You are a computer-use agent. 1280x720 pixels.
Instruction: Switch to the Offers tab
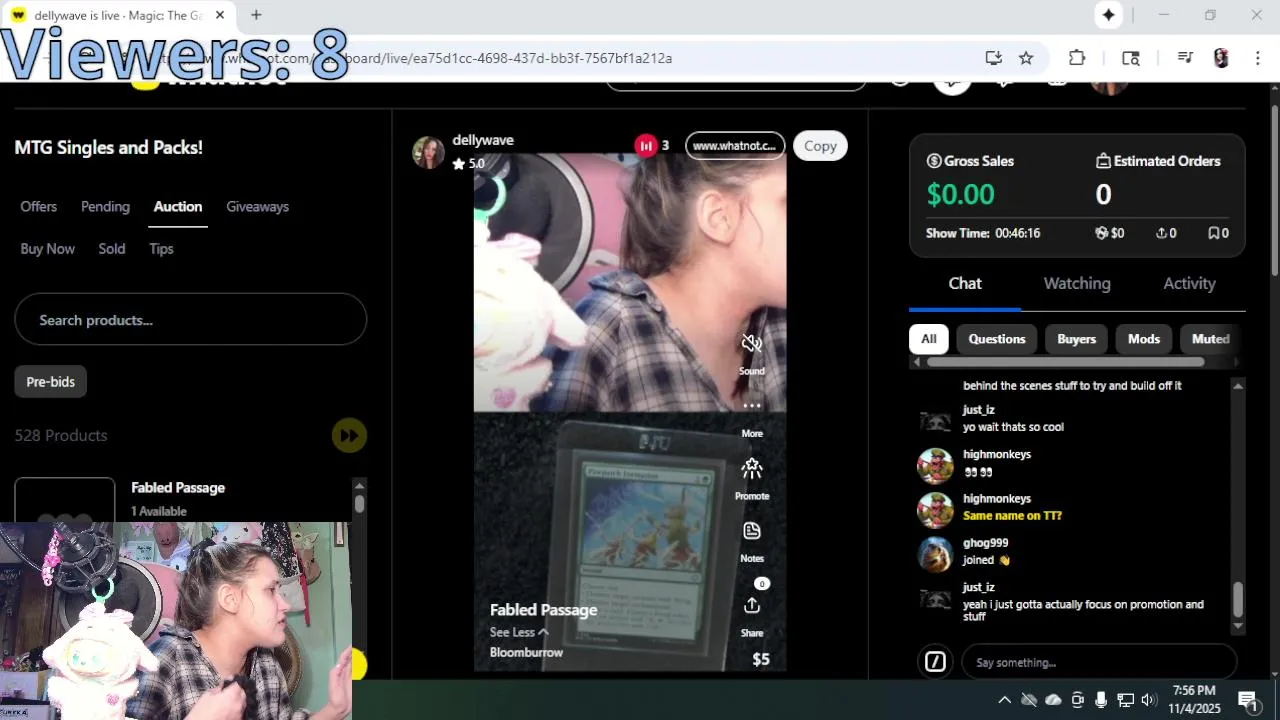pos(39,206)
